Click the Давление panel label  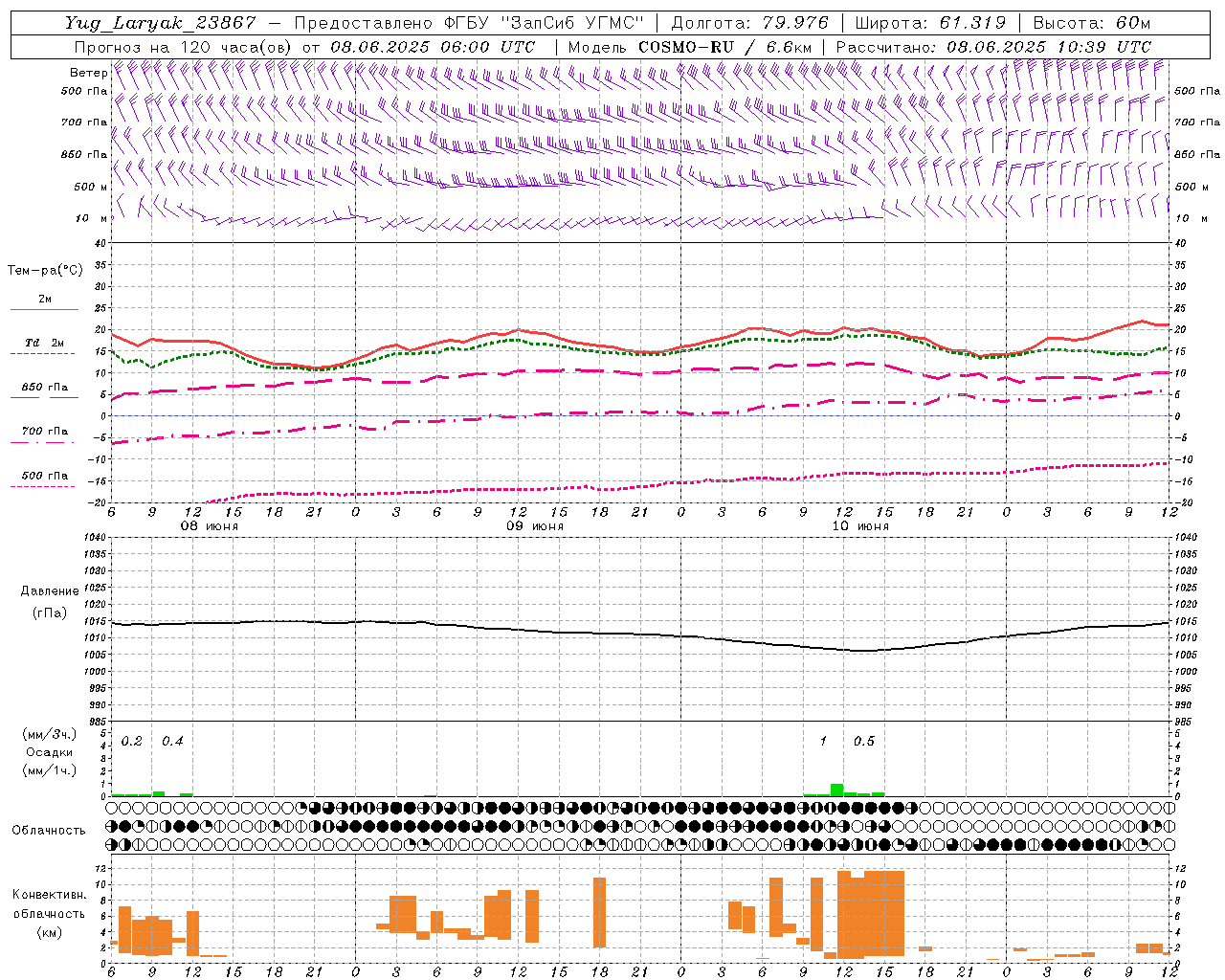(50, 591)
